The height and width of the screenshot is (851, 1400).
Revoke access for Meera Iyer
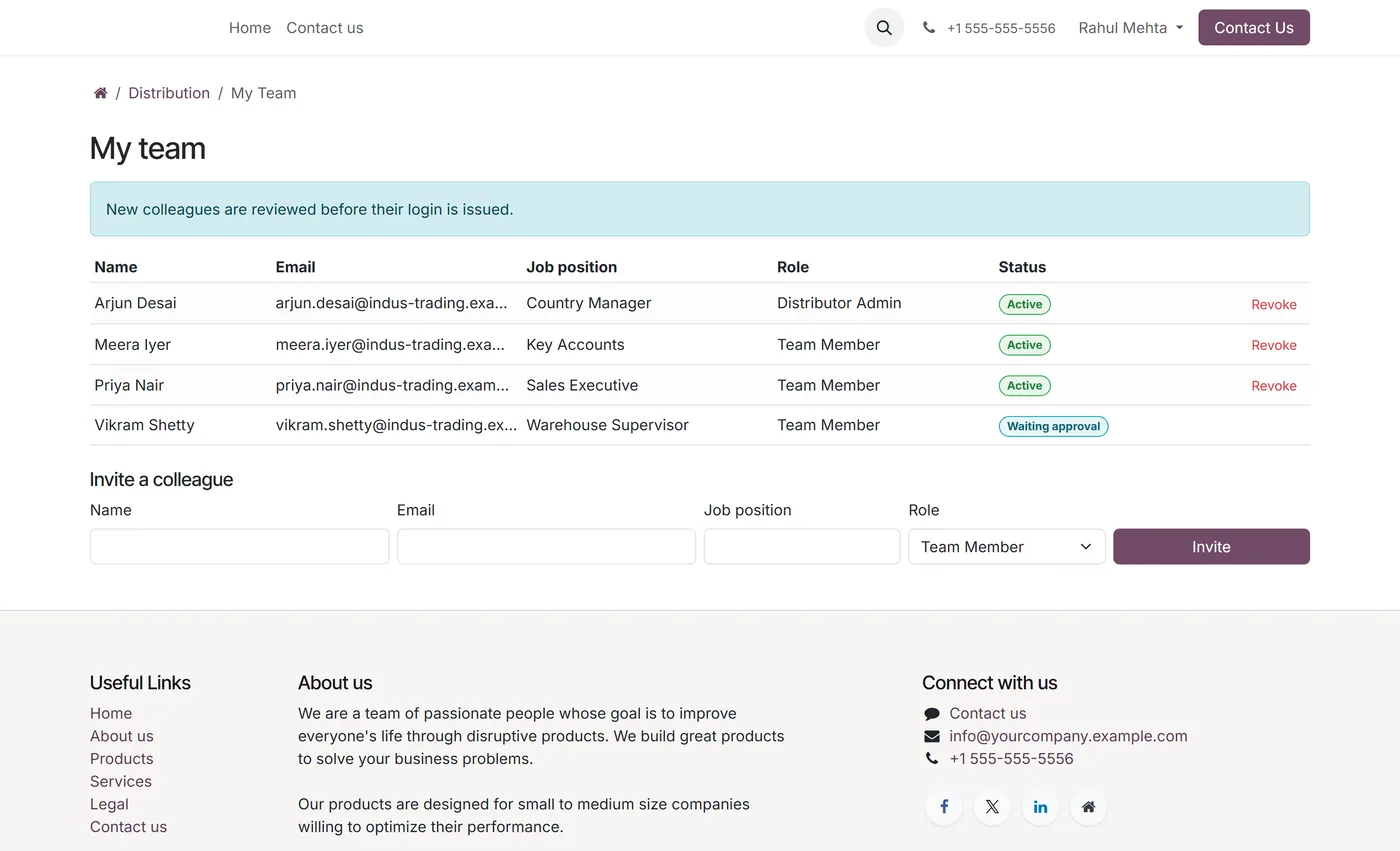1274,345
